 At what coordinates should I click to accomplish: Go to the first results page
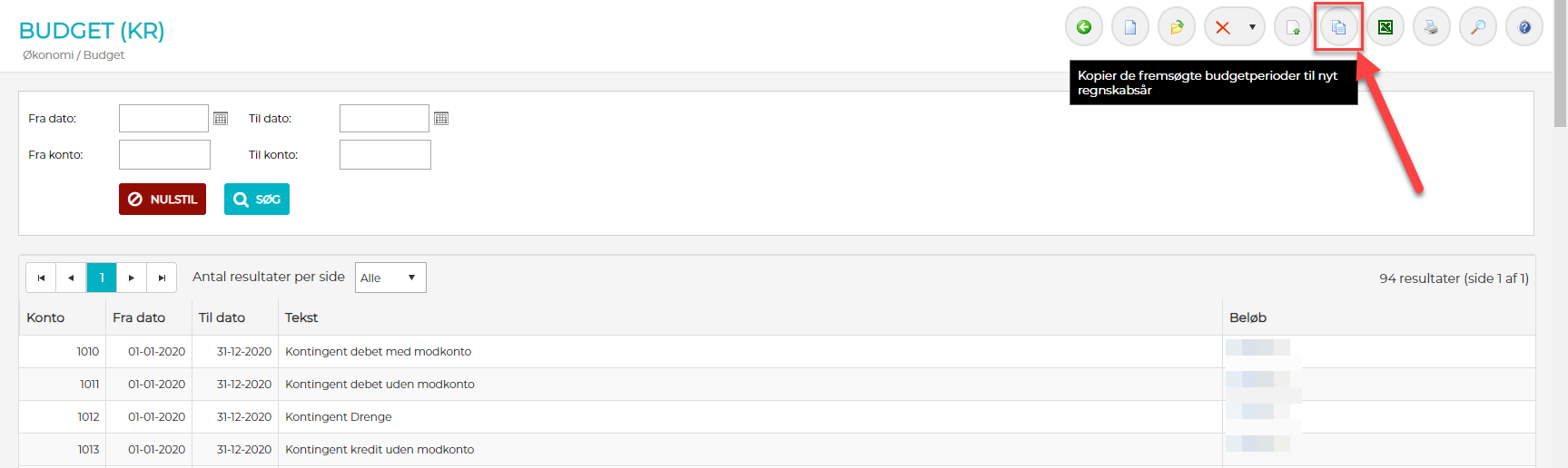(41, 278)
